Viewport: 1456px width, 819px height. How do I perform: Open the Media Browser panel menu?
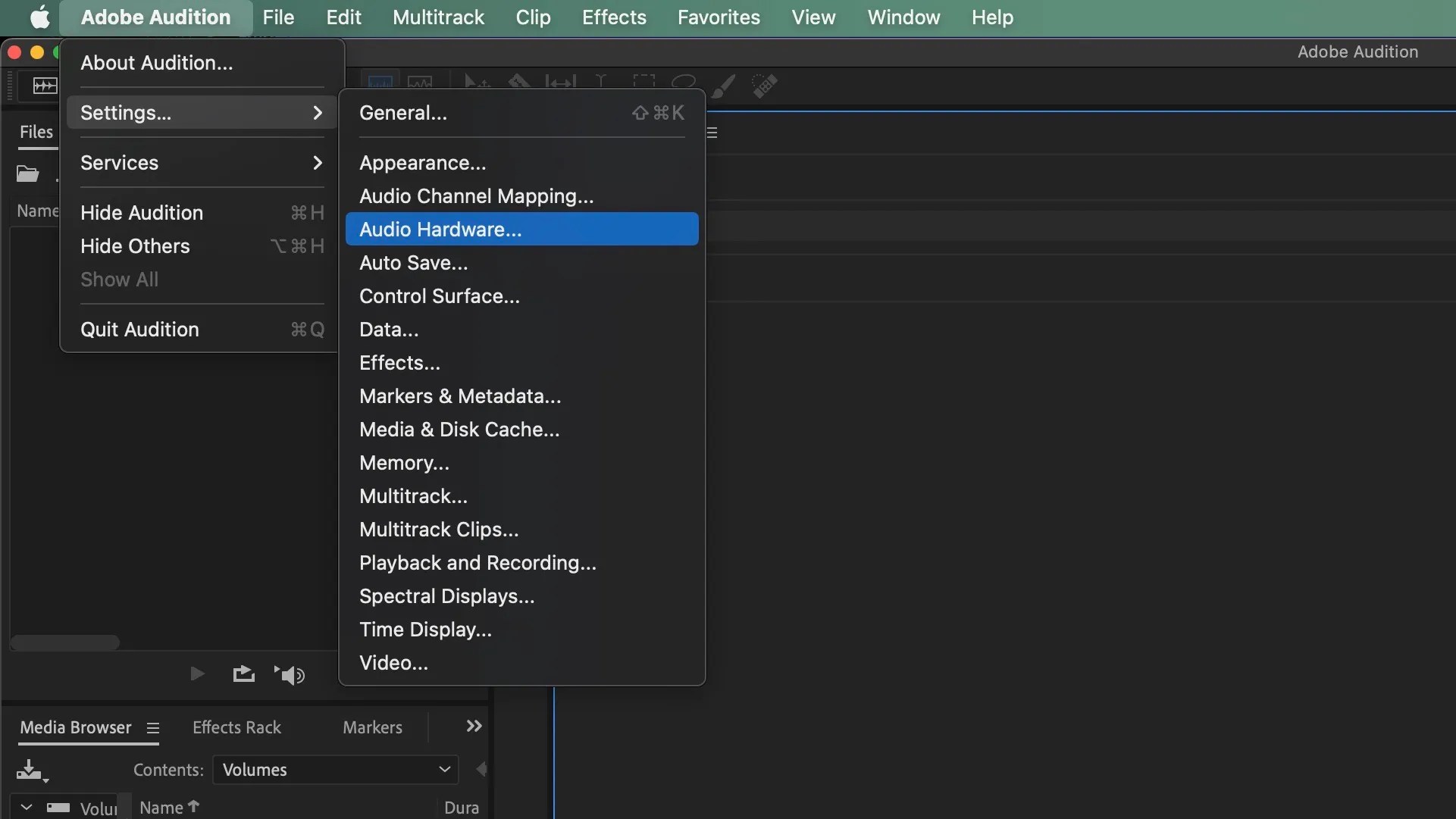click(153, 727)
